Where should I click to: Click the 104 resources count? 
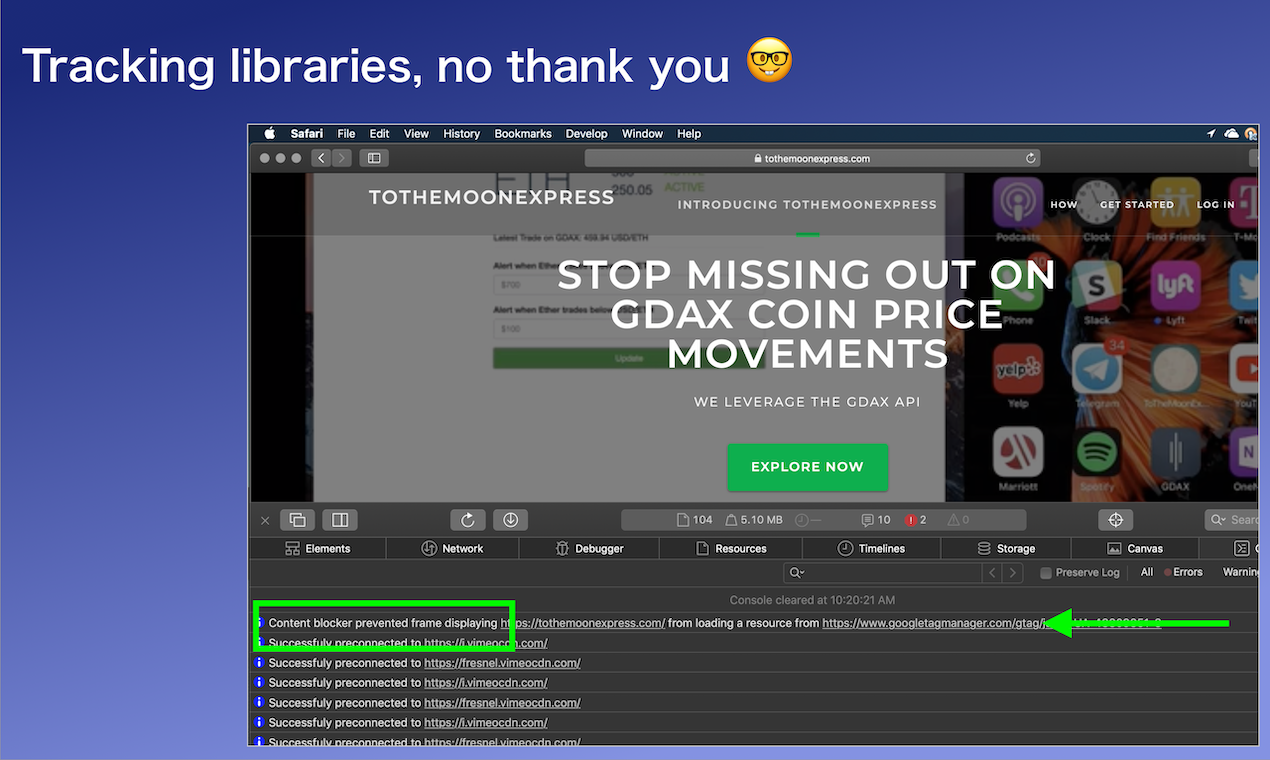click(694, 520)
